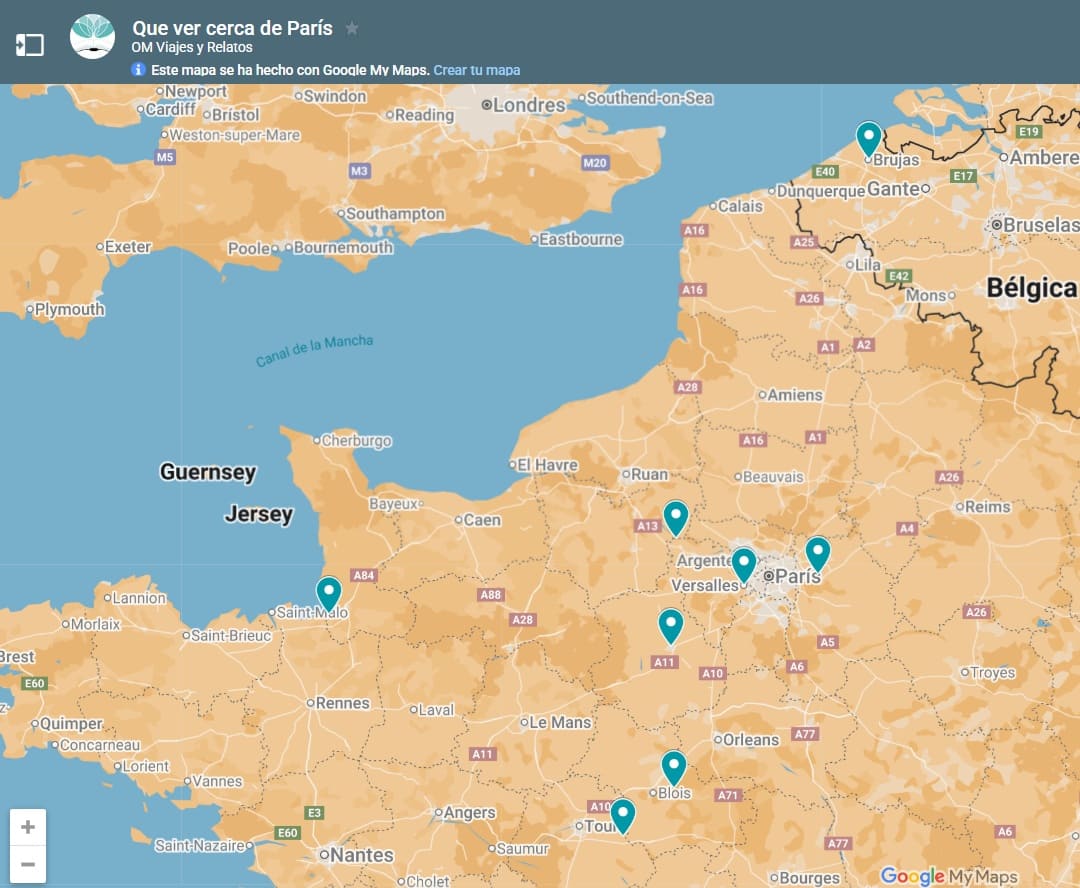Click the 'Nantes' city label
Image resolution: width=1080 pixels, height=888 pixels.
(362, 855)
